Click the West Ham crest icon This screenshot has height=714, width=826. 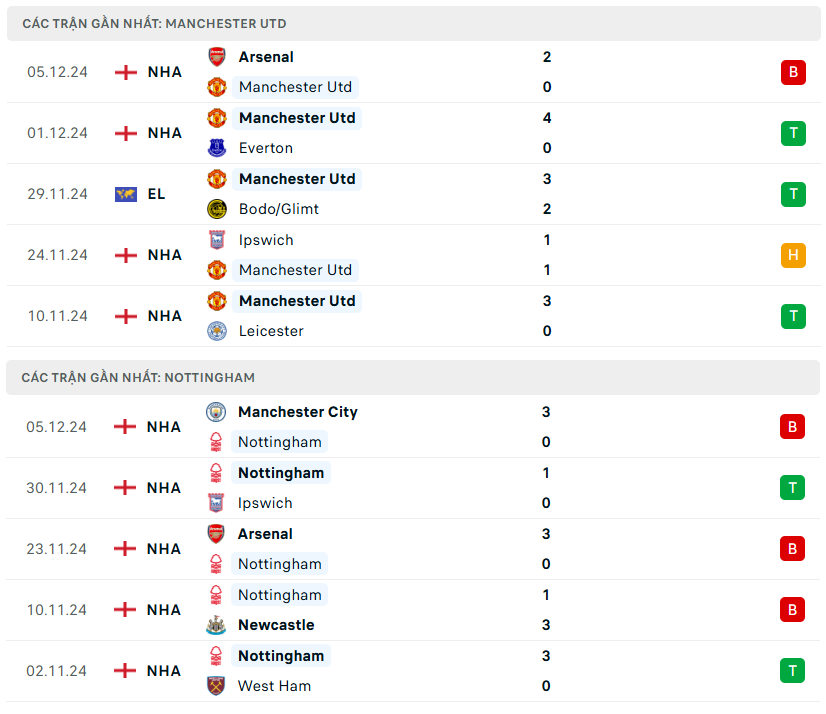216,686
